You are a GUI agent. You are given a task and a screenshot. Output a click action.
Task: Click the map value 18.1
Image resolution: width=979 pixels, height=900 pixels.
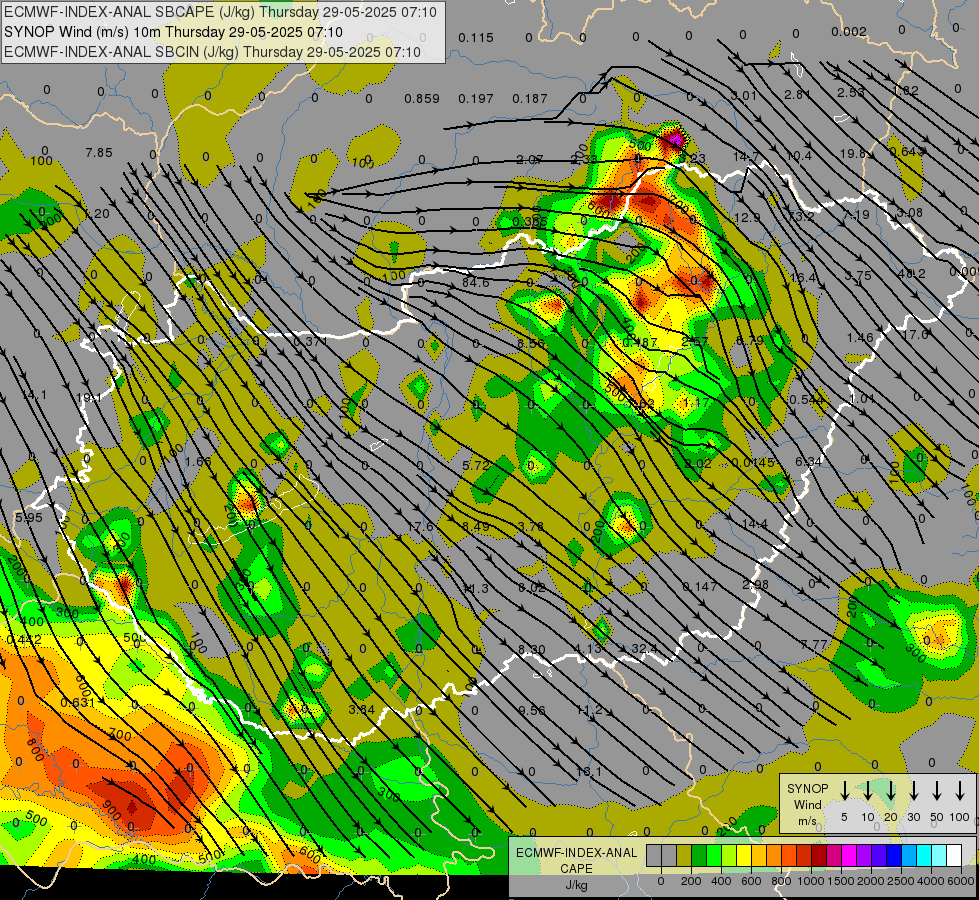[x=589, y=772]
